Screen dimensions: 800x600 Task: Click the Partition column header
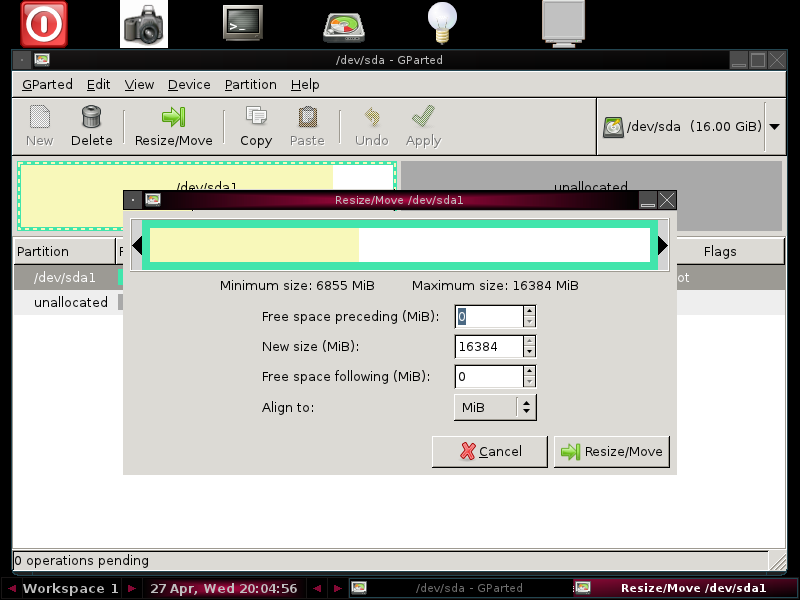pos(64,252)
